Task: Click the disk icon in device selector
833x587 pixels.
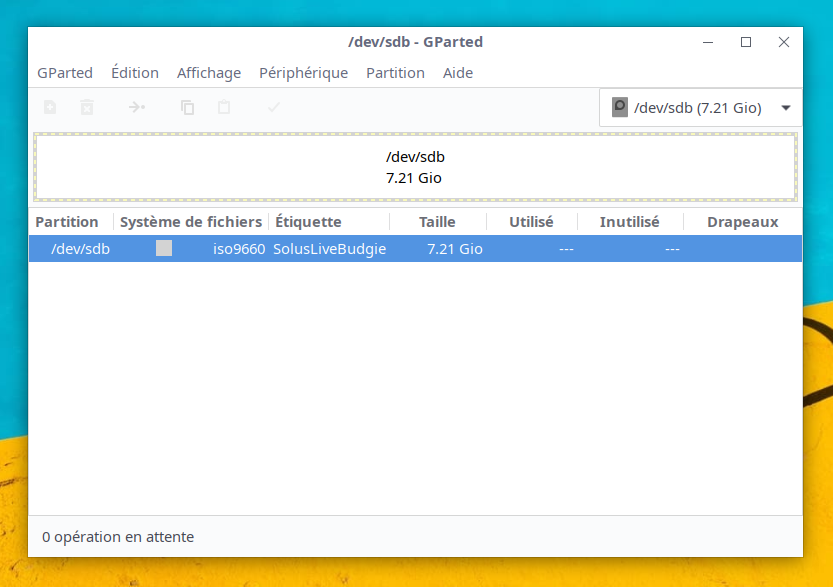Action: 620,107
